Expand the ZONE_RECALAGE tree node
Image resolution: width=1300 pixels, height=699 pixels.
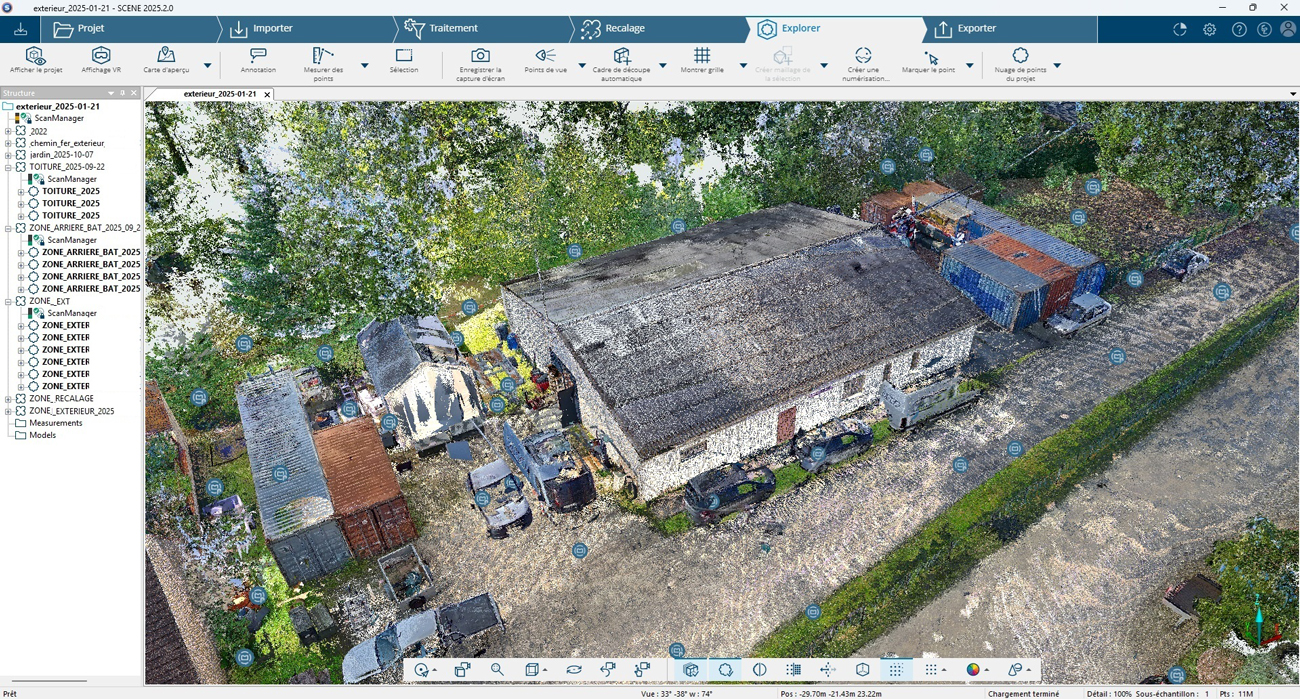point(8,399)
